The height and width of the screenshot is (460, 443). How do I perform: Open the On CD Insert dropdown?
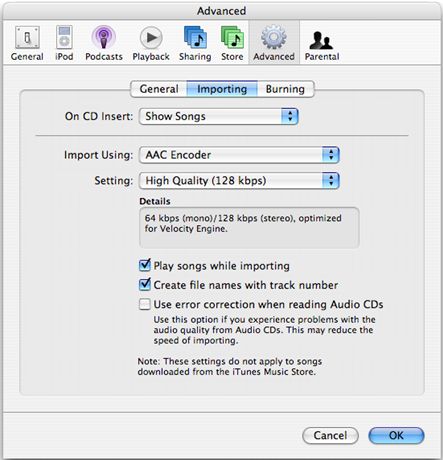(219, 116)
